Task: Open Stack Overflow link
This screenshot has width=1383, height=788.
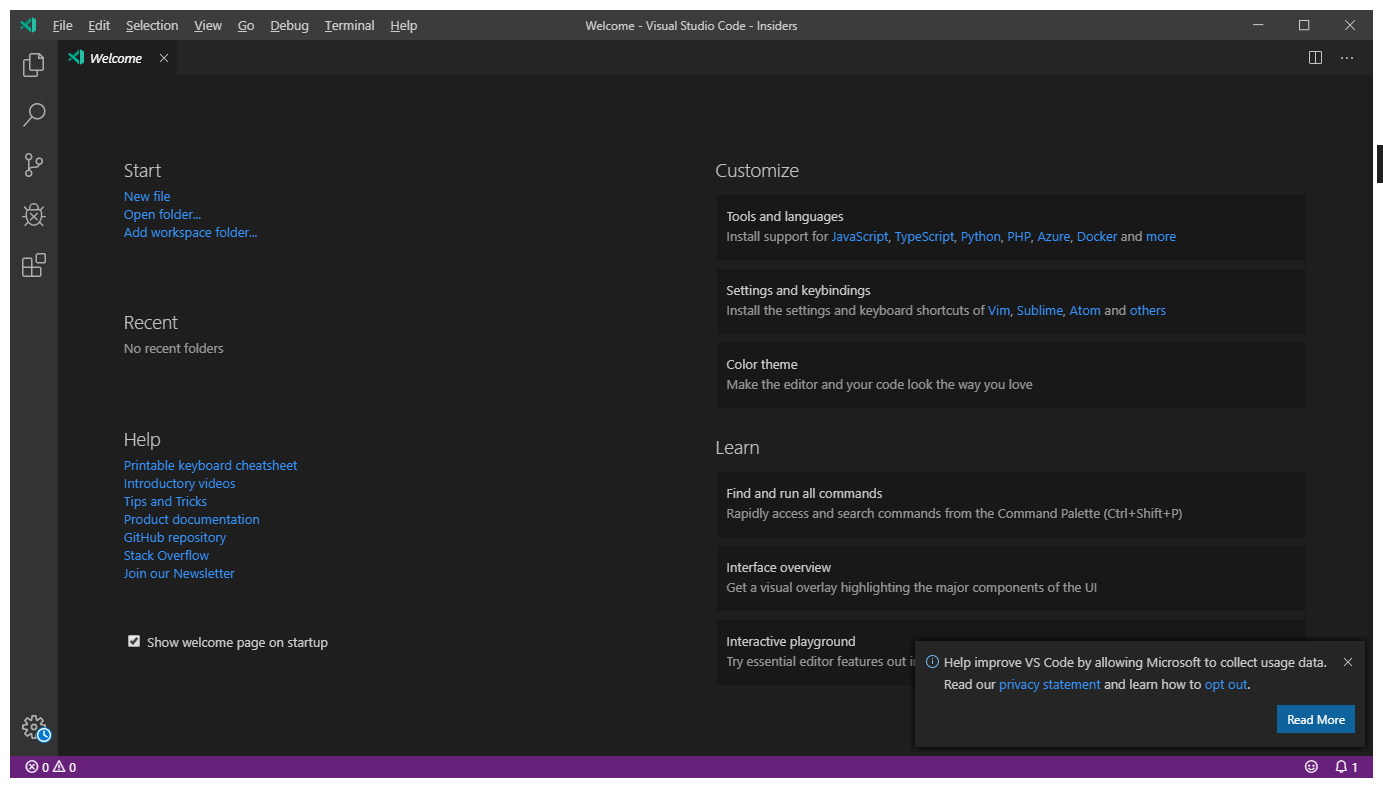Action: 166,555
